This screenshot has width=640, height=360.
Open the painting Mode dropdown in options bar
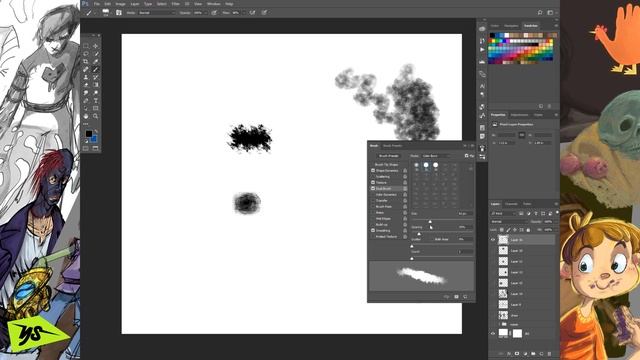(x=157, y=13)
